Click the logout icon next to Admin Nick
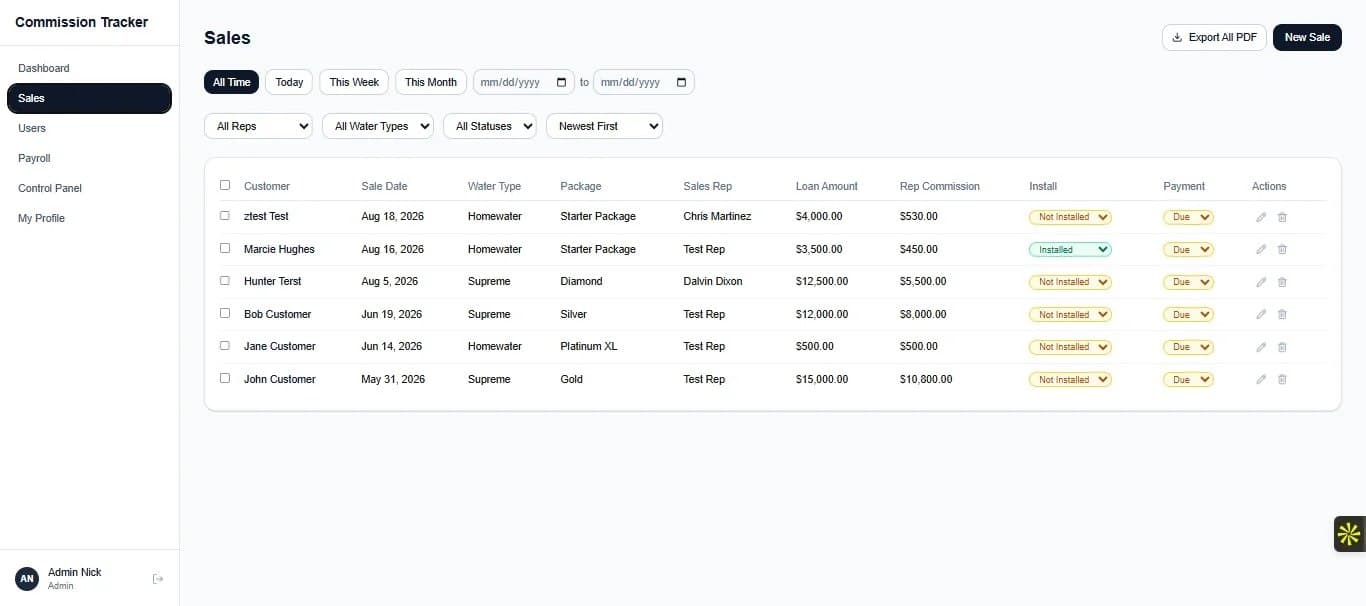The height and width of the screenshot is (606, 1366). (158, 578)
